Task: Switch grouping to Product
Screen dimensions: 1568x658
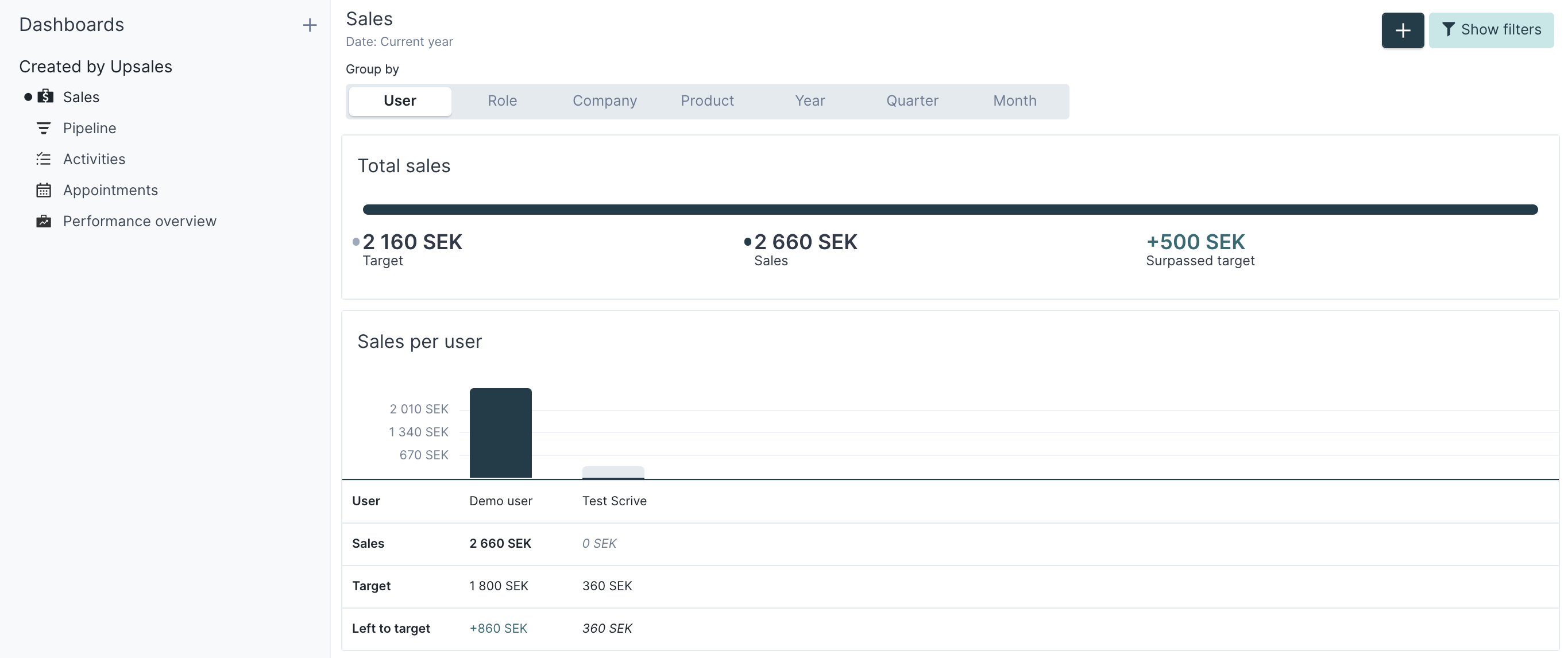Action: click(706, 100)
